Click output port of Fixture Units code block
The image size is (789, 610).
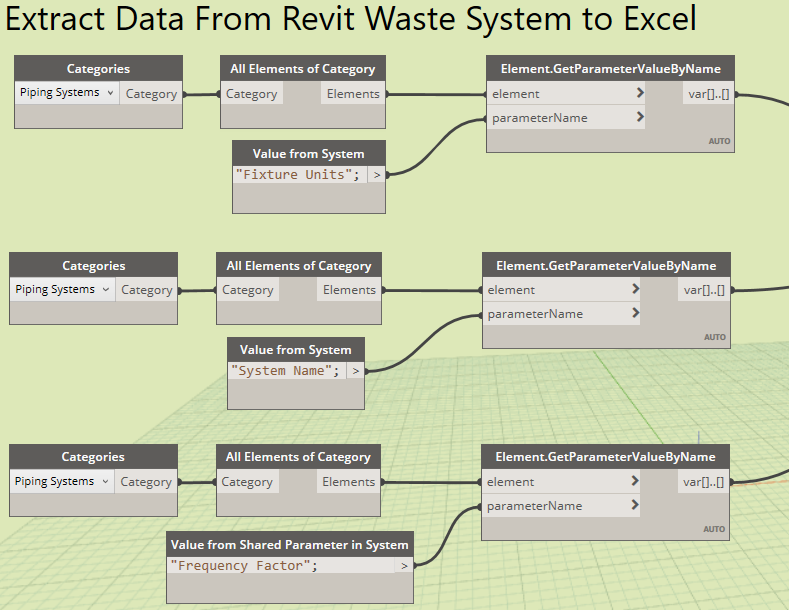(x=377, y=175)
